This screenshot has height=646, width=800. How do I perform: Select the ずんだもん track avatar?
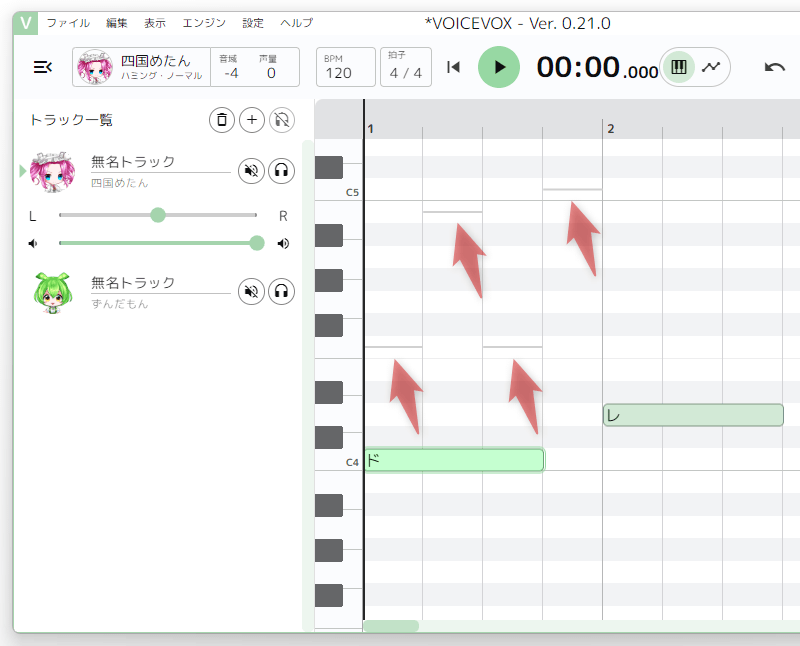(x=53, y=292)
